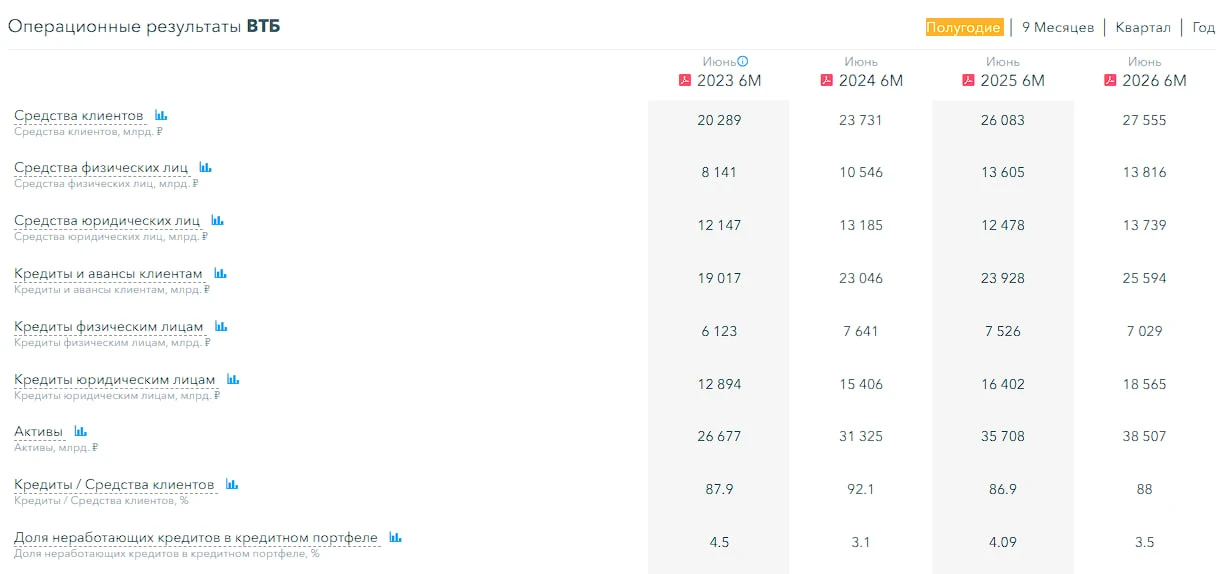
Task: Show chart icon for Кредиты / Средства клиентов
Action: coord(232,484)
